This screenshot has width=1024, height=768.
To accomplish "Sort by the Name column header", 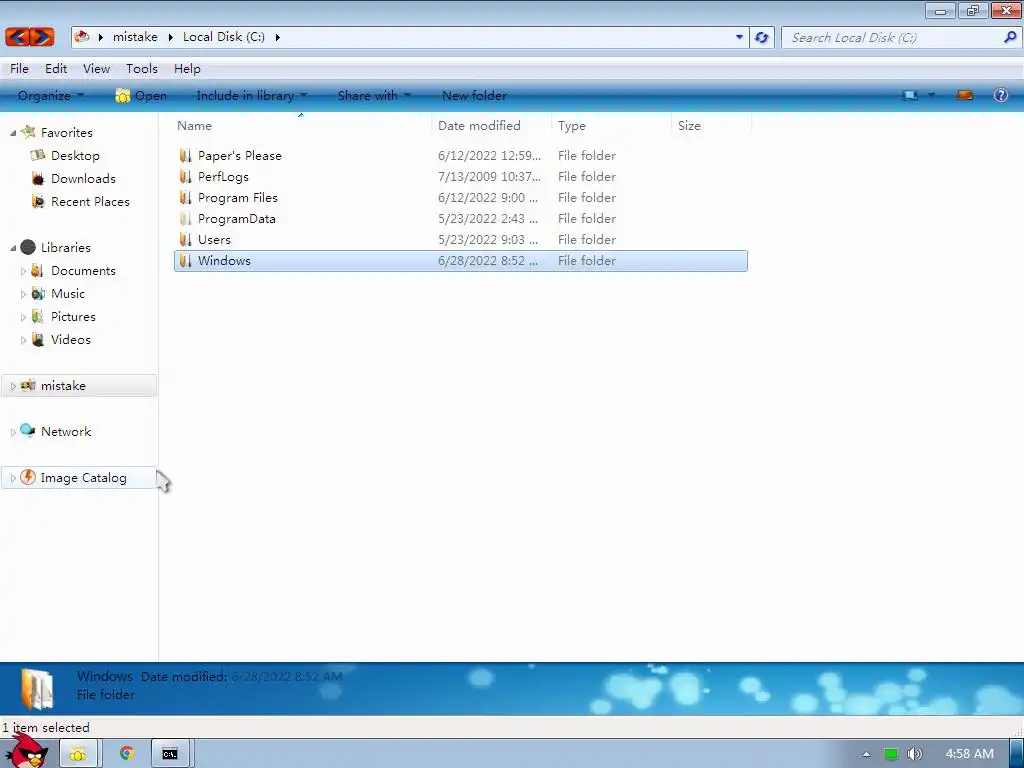I will click(x=301, y=125).
